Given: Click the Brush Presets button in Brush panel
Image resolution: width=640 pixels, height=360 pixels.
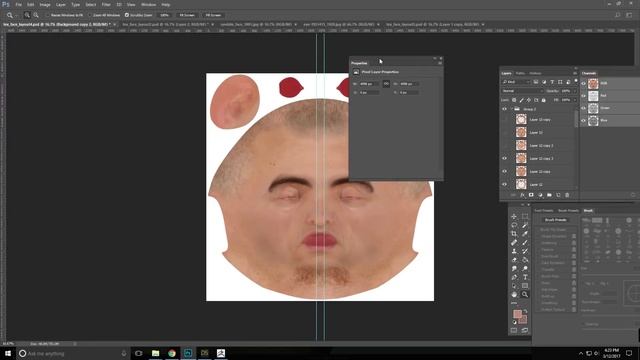Looking at the screenshot, I should click(x=556, y=220).
